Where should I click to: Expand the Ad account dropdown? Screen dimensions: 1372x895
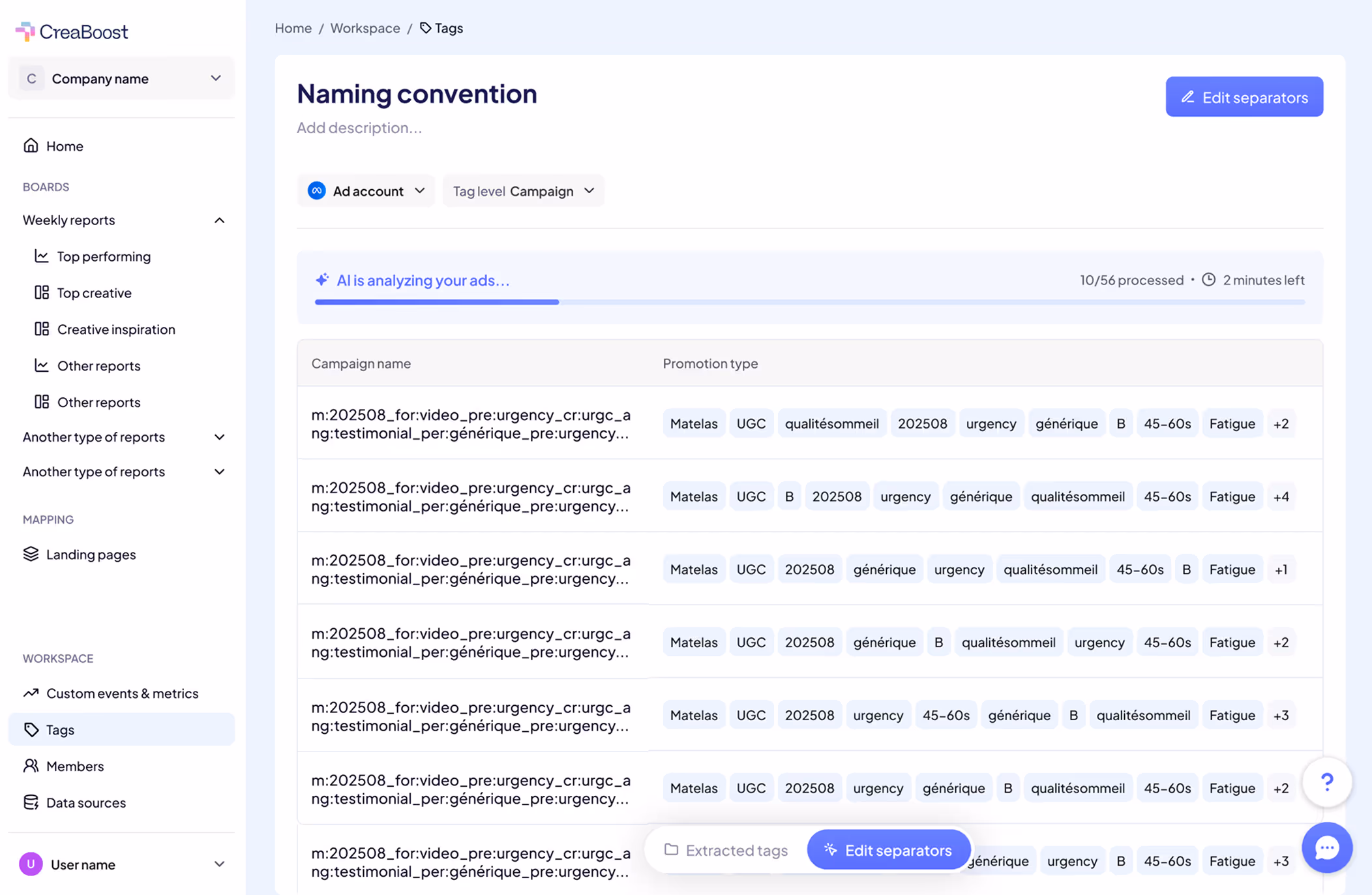point(366,190)
